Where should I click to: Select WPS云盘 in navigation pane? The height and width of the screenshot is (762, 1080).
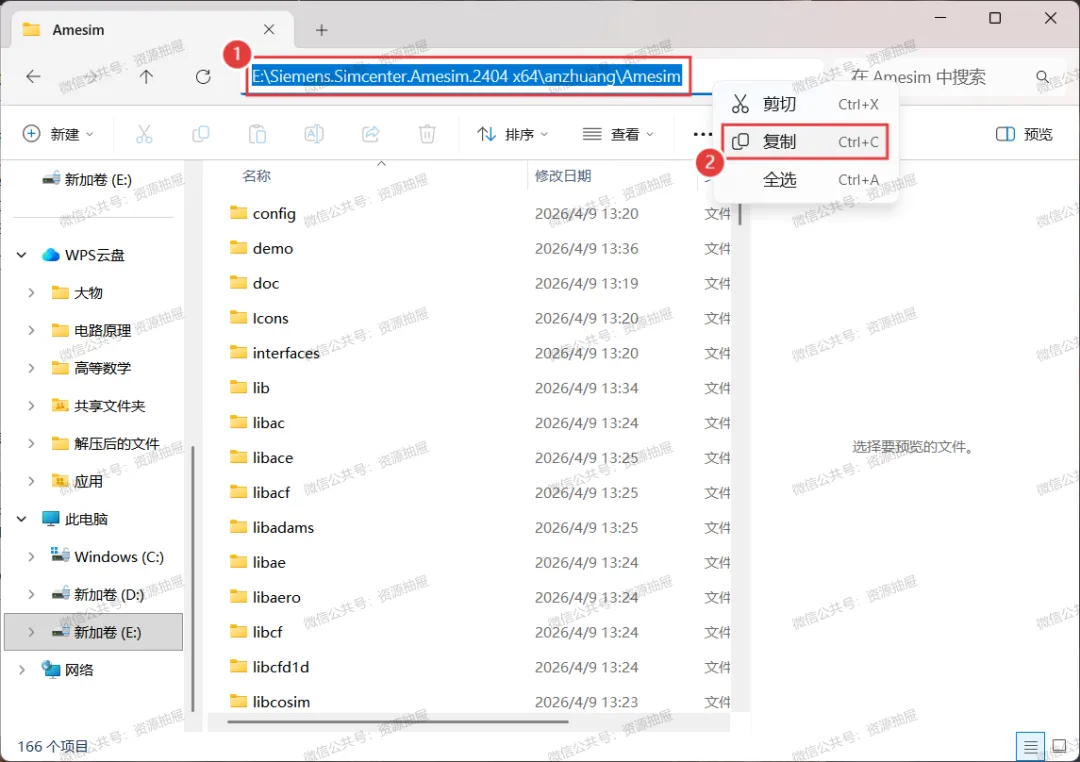(x=83, y=255)
